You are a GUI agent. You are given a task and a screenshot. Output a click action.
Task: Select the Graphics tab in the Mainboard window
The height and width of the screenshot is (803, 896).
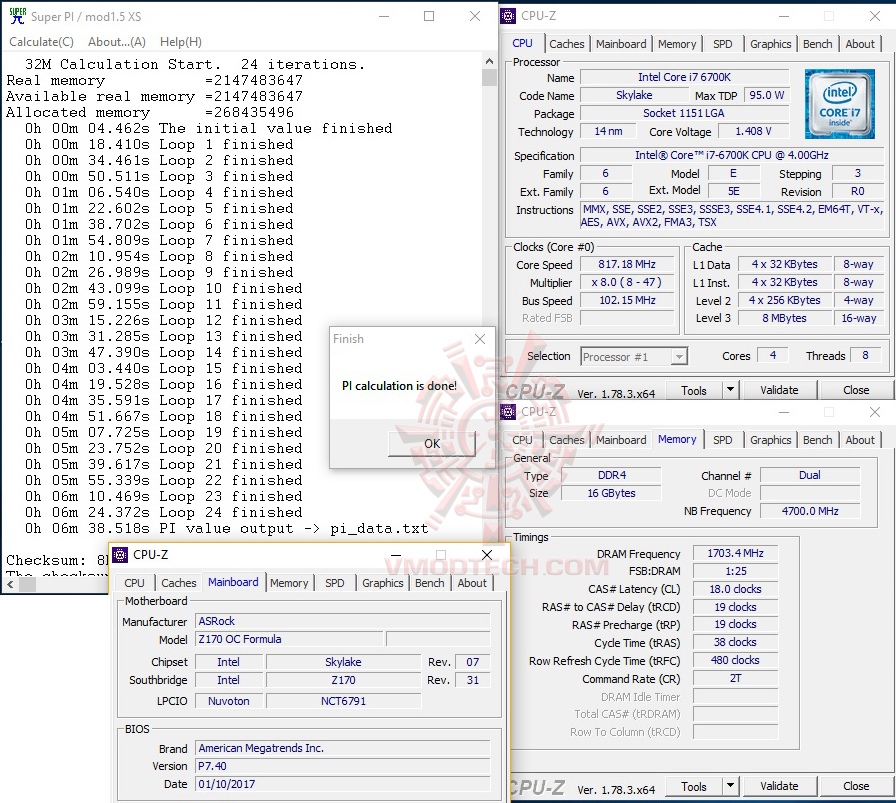382,583
